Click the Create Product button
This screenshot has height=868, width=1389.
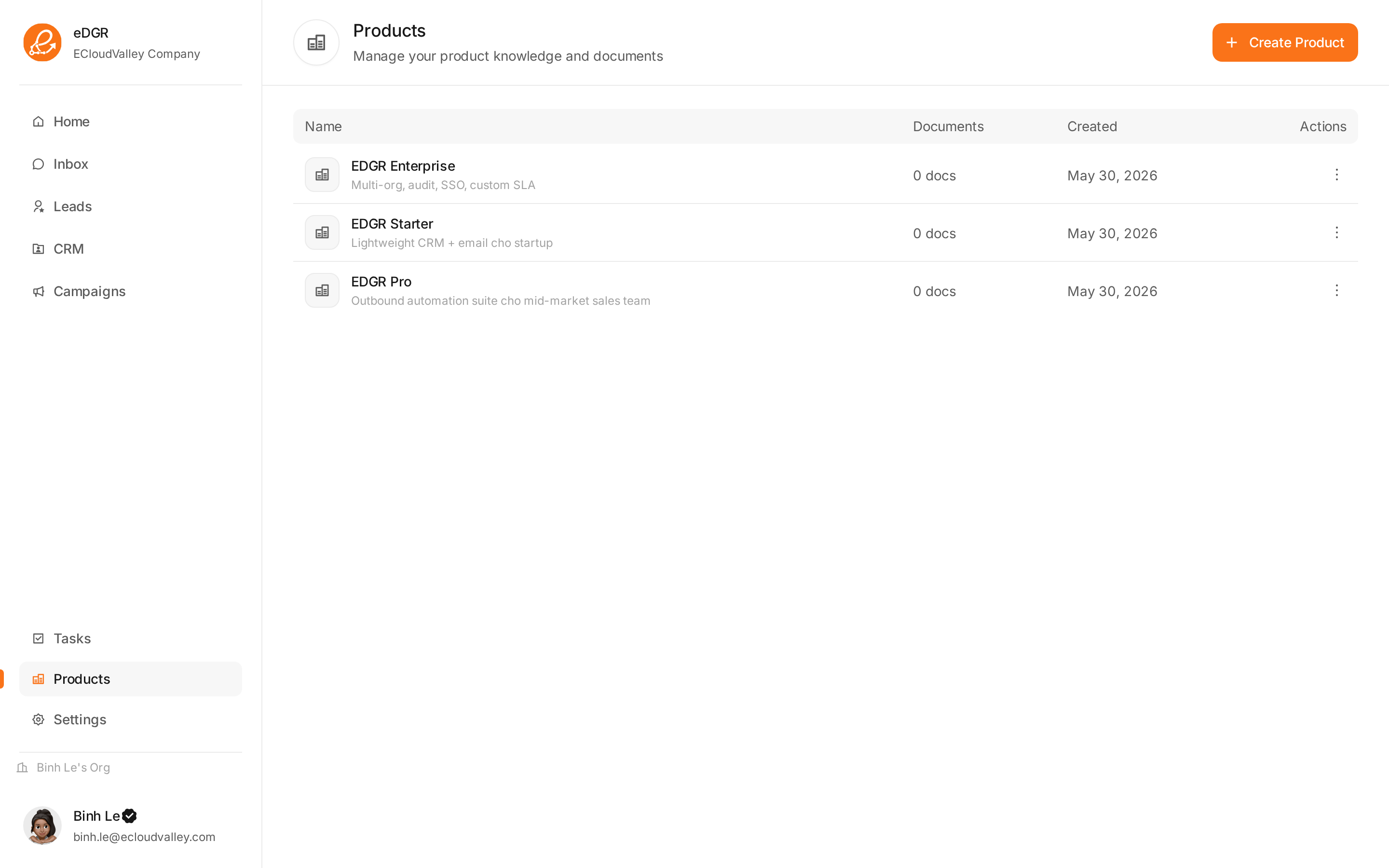tap(1284, 42)
